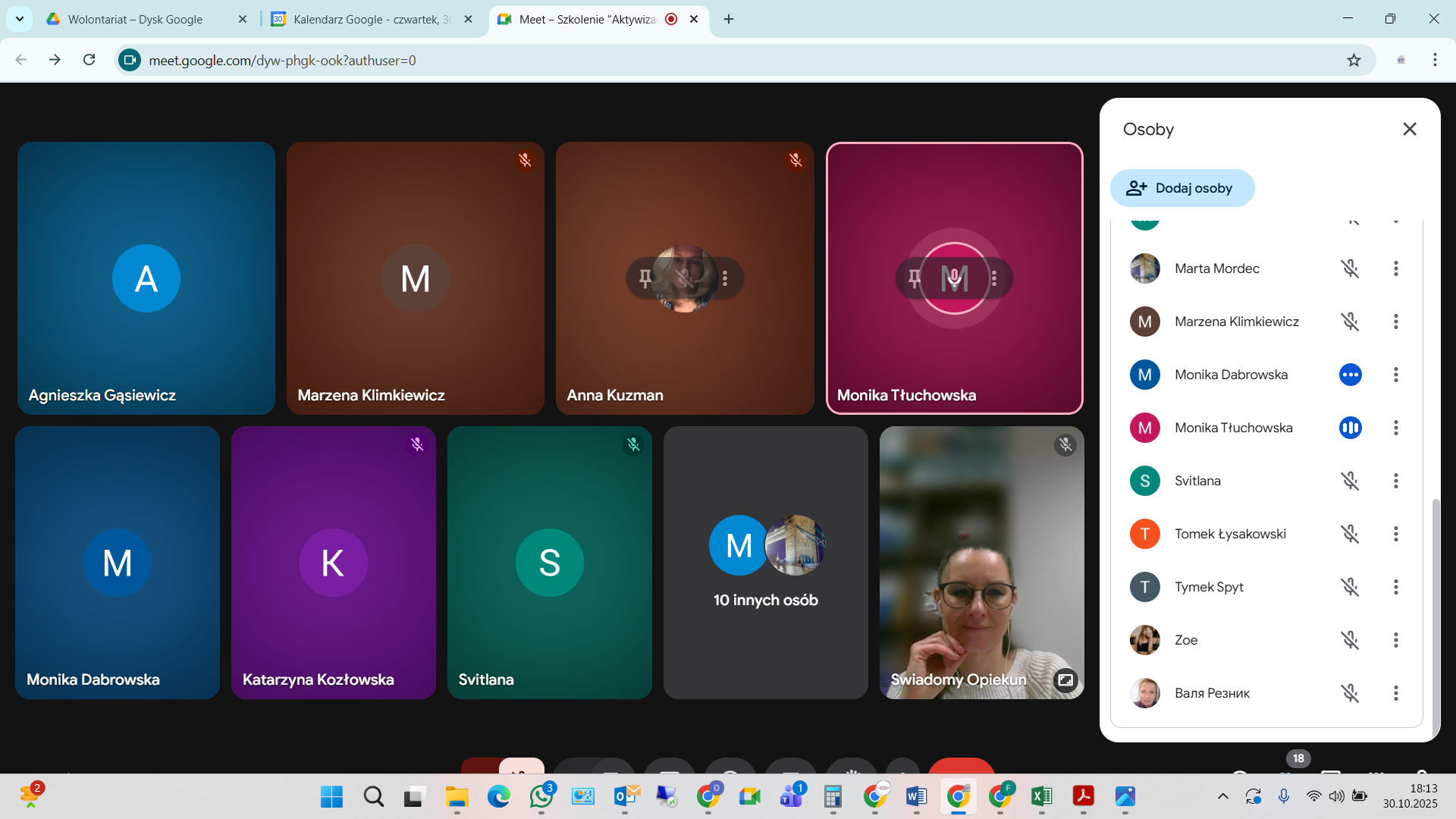Switch to the Kalendarz Google tab

click(372, 19)
